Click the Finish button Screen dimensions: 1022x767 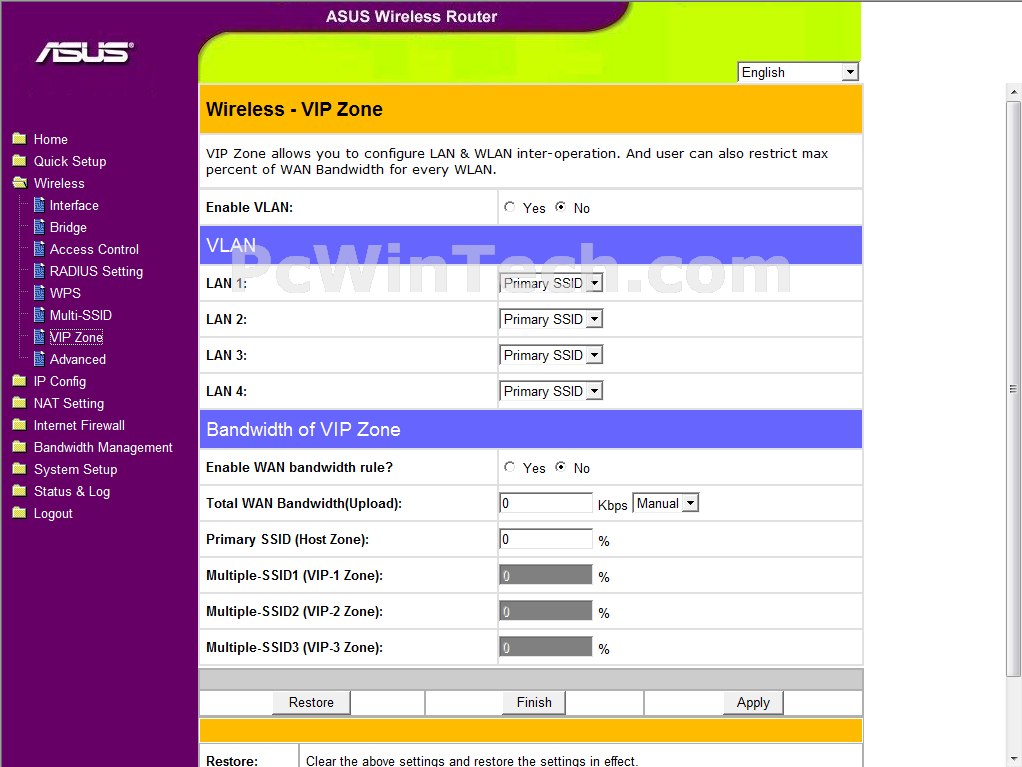[534, 702]
